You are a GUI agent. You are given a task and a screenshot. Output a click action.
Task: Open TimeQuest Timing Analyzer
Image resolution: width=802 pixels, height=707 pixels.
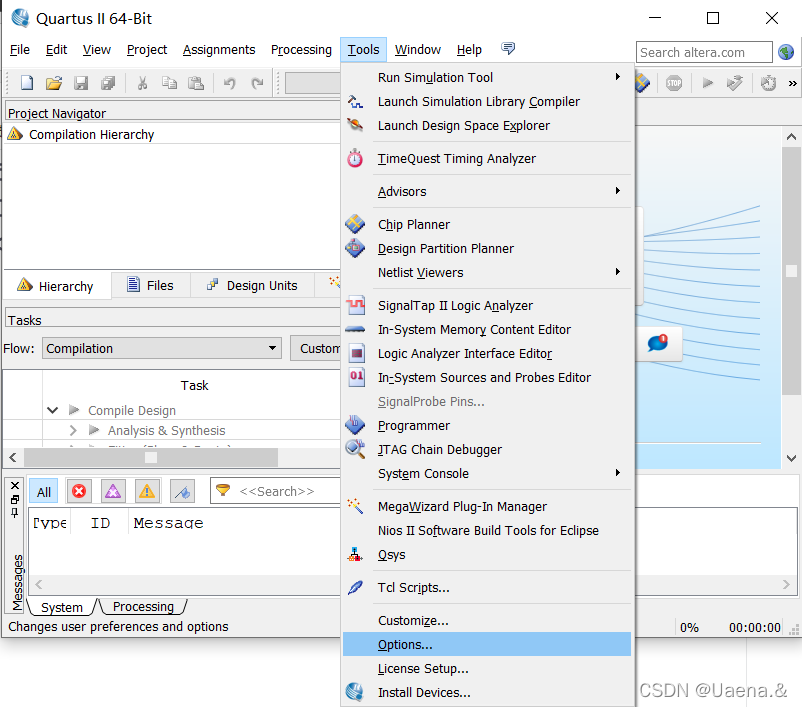(x=486, y=159)
